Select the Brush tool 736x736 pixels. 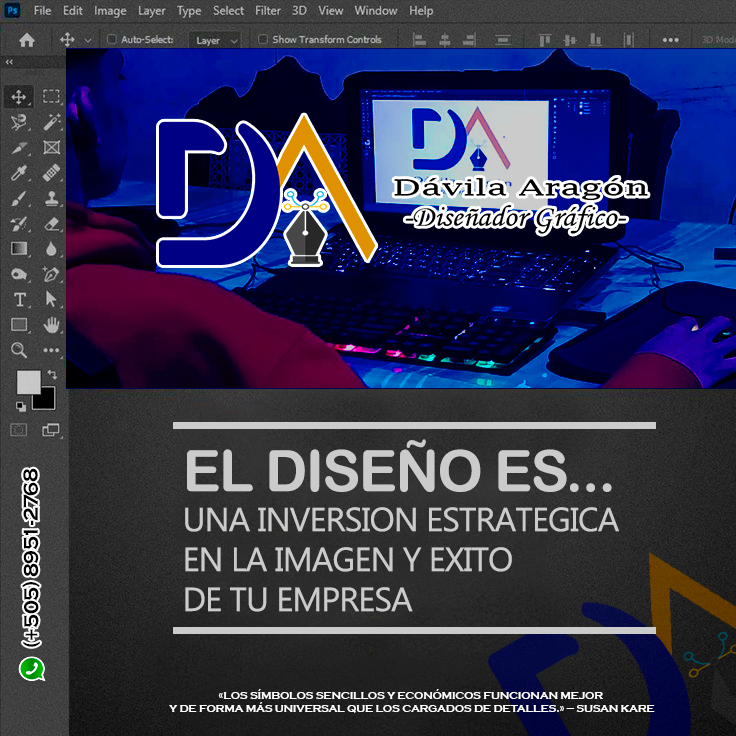coord(19,199)
